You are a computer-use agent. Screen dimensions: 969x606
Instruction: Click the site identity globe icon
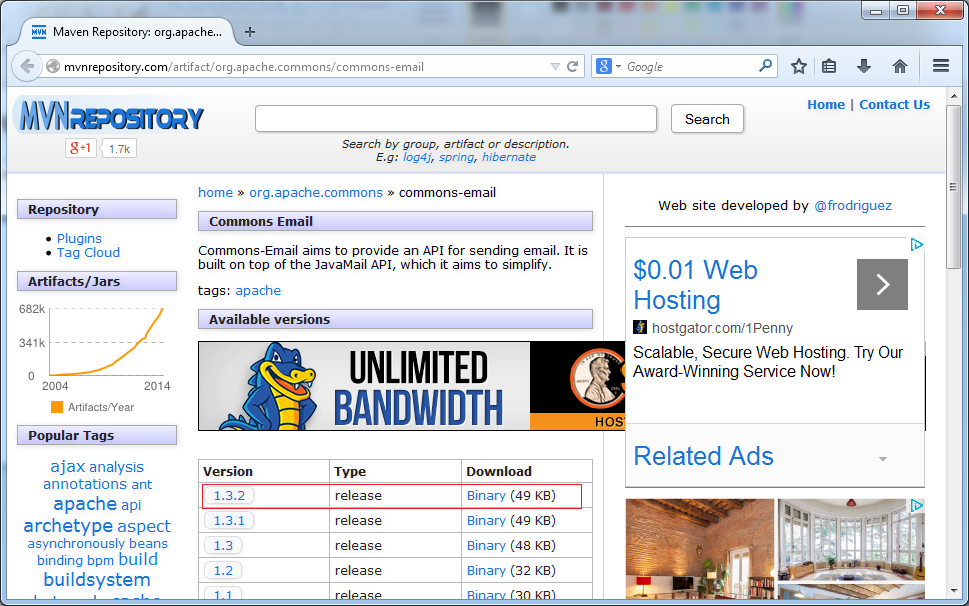coord(53,66)
